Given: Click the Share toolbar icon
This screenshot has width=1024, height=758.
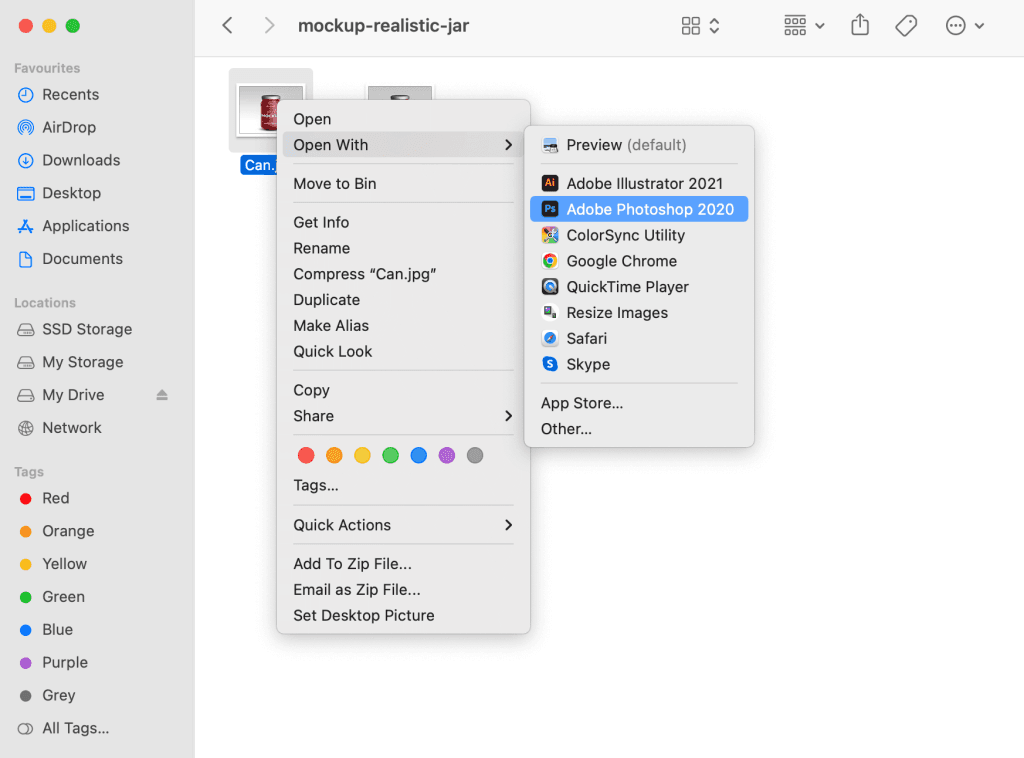Looking at the screenshot, I should click(860, 25).
